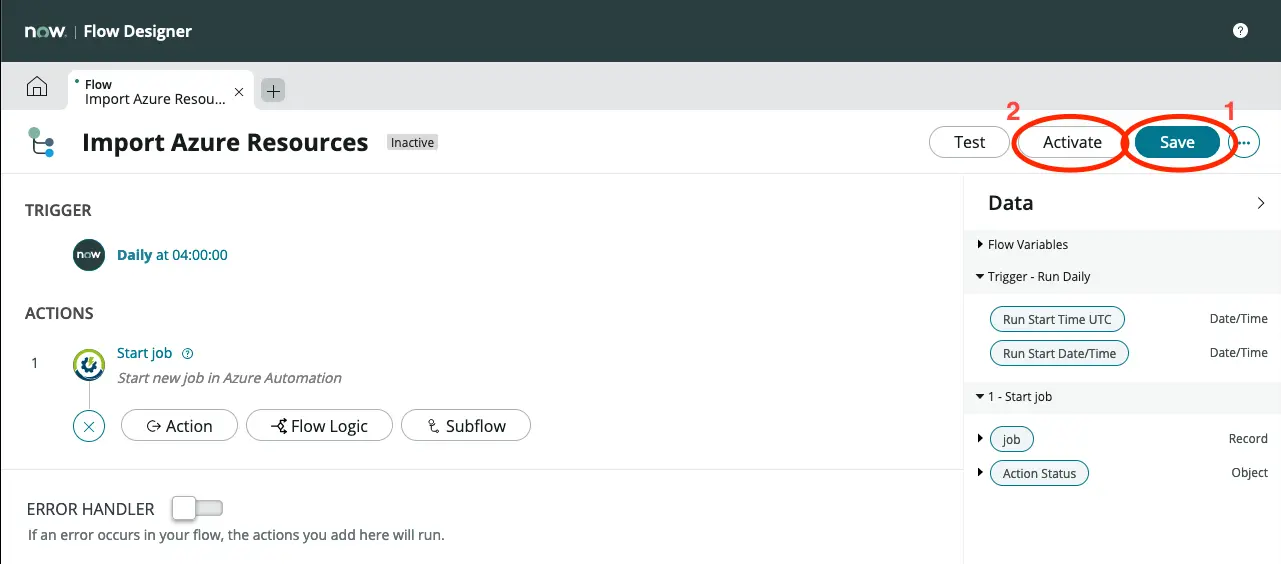Expand the job record data pill

click(x=980, y=439)
